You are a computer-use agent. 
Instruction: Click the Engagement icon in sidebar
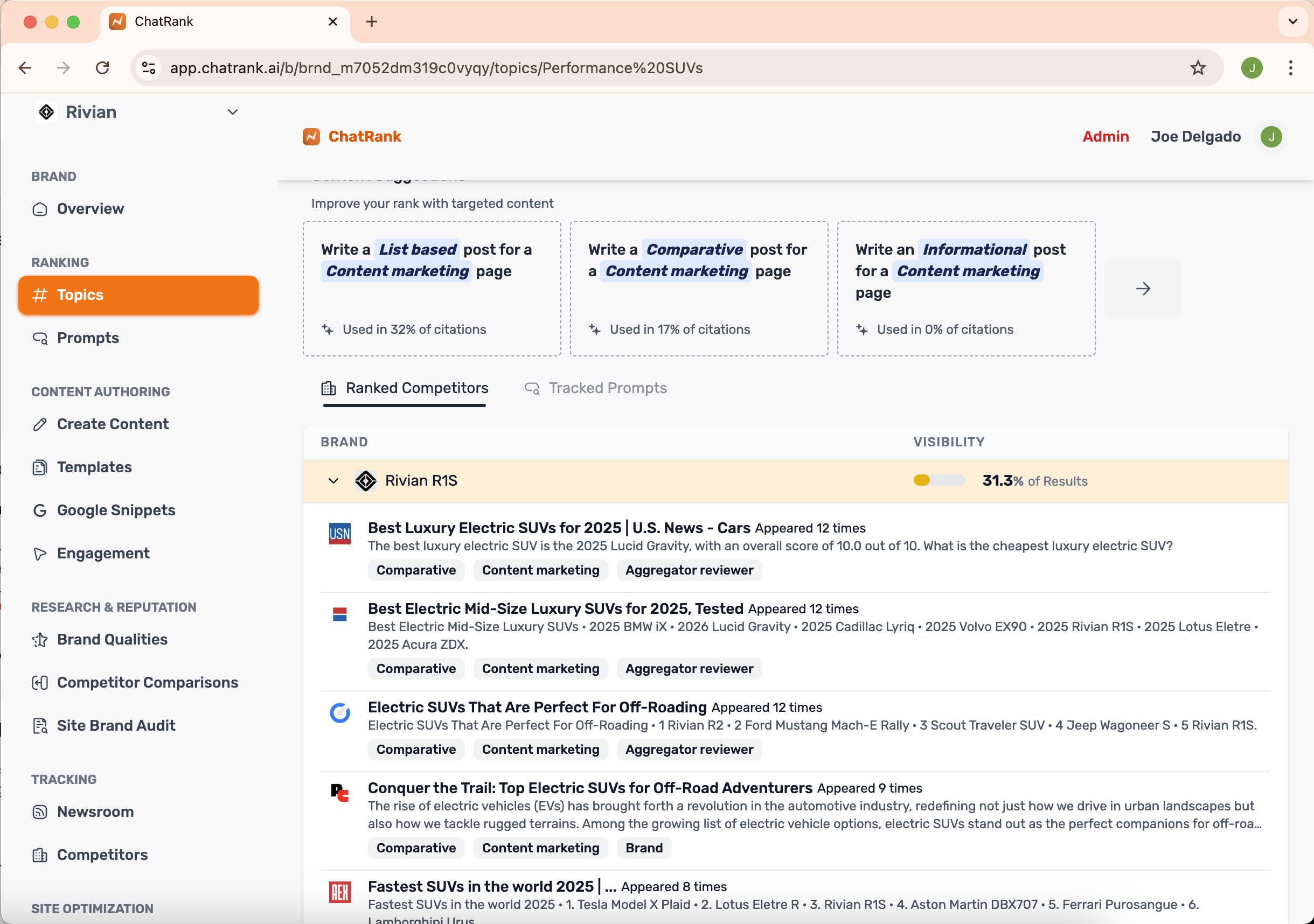(39, 553)
